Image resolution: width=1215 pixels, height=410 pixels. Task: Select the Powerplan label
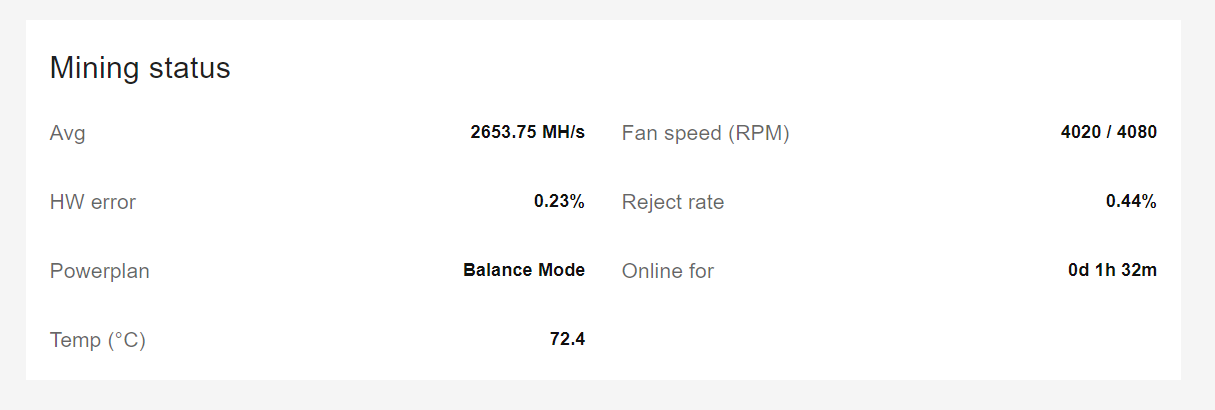pos(100,271)
